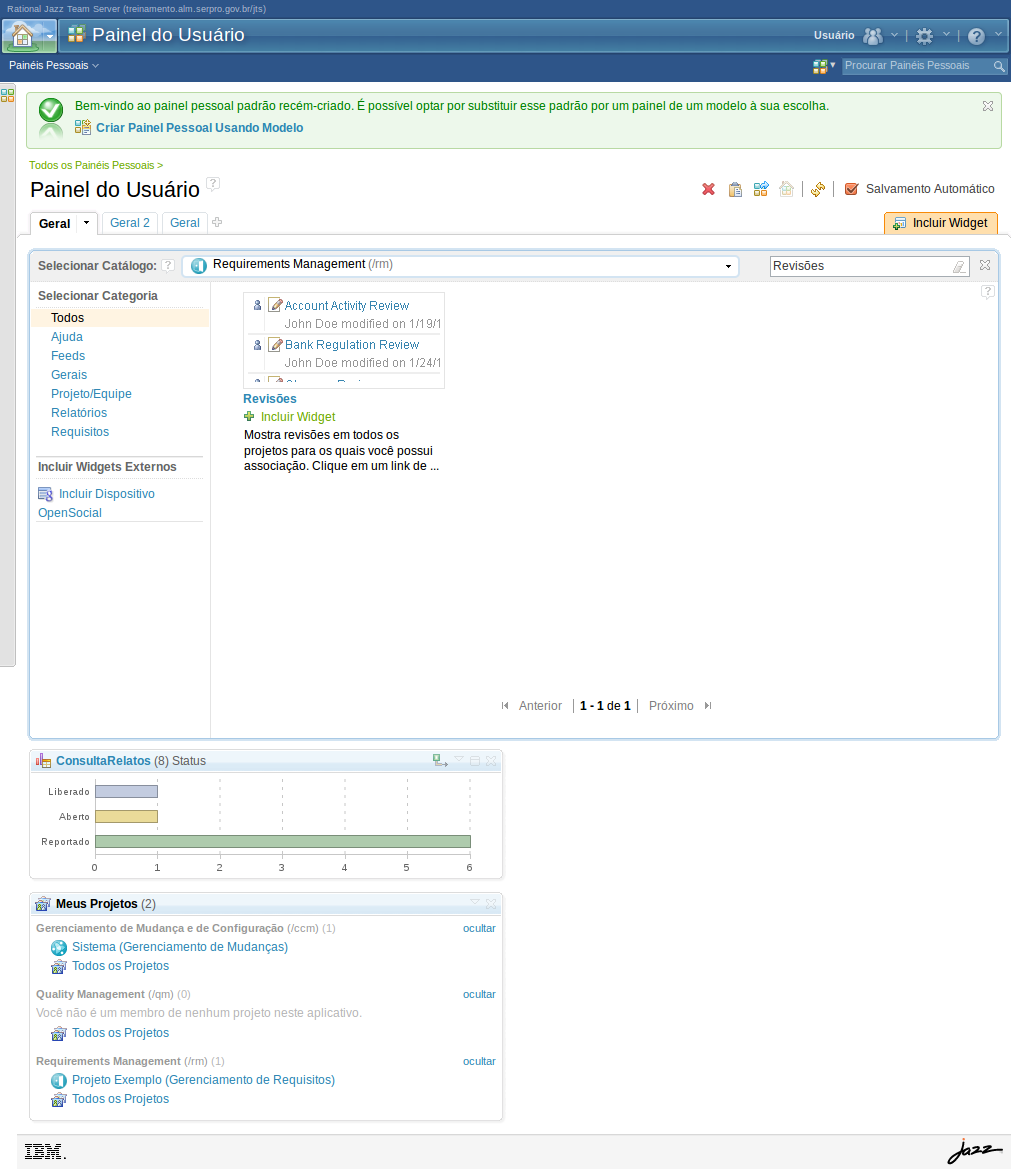Hide the Quality Management section via ocultar
The image size is (1011, 1169).
tap(479, 995)
